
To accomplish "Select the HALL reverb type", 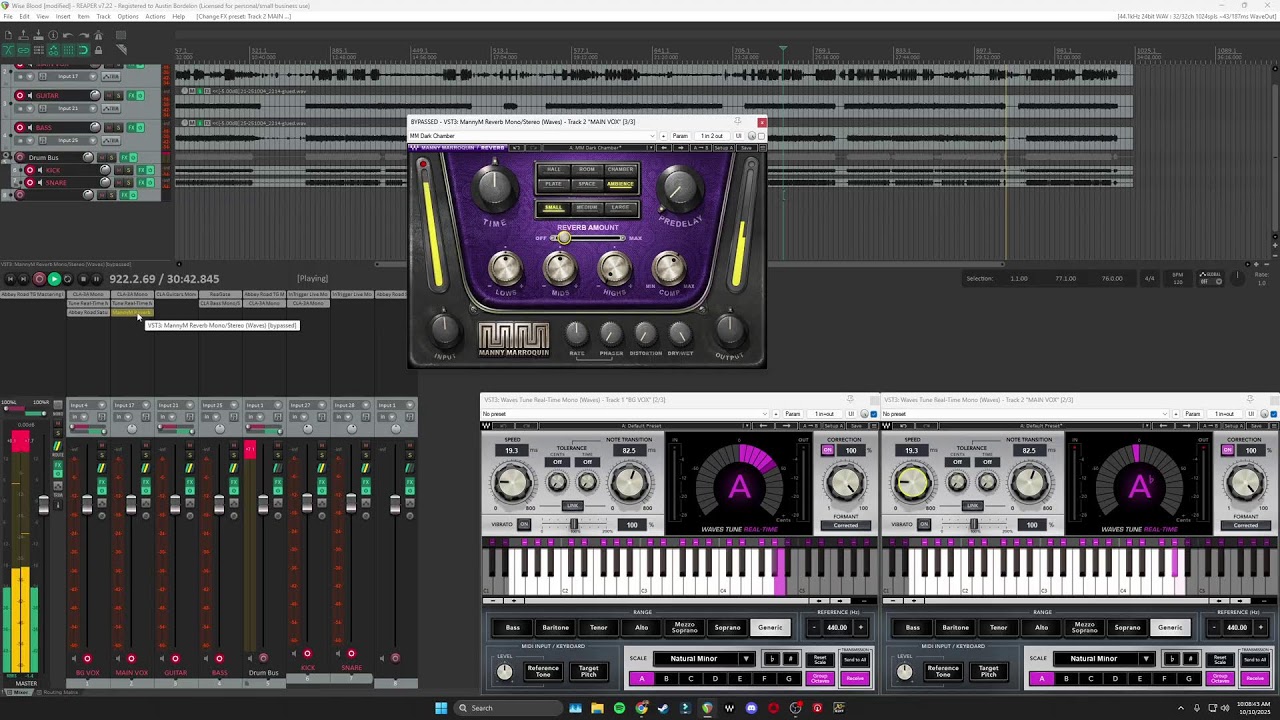I will (x=554, y=170).
